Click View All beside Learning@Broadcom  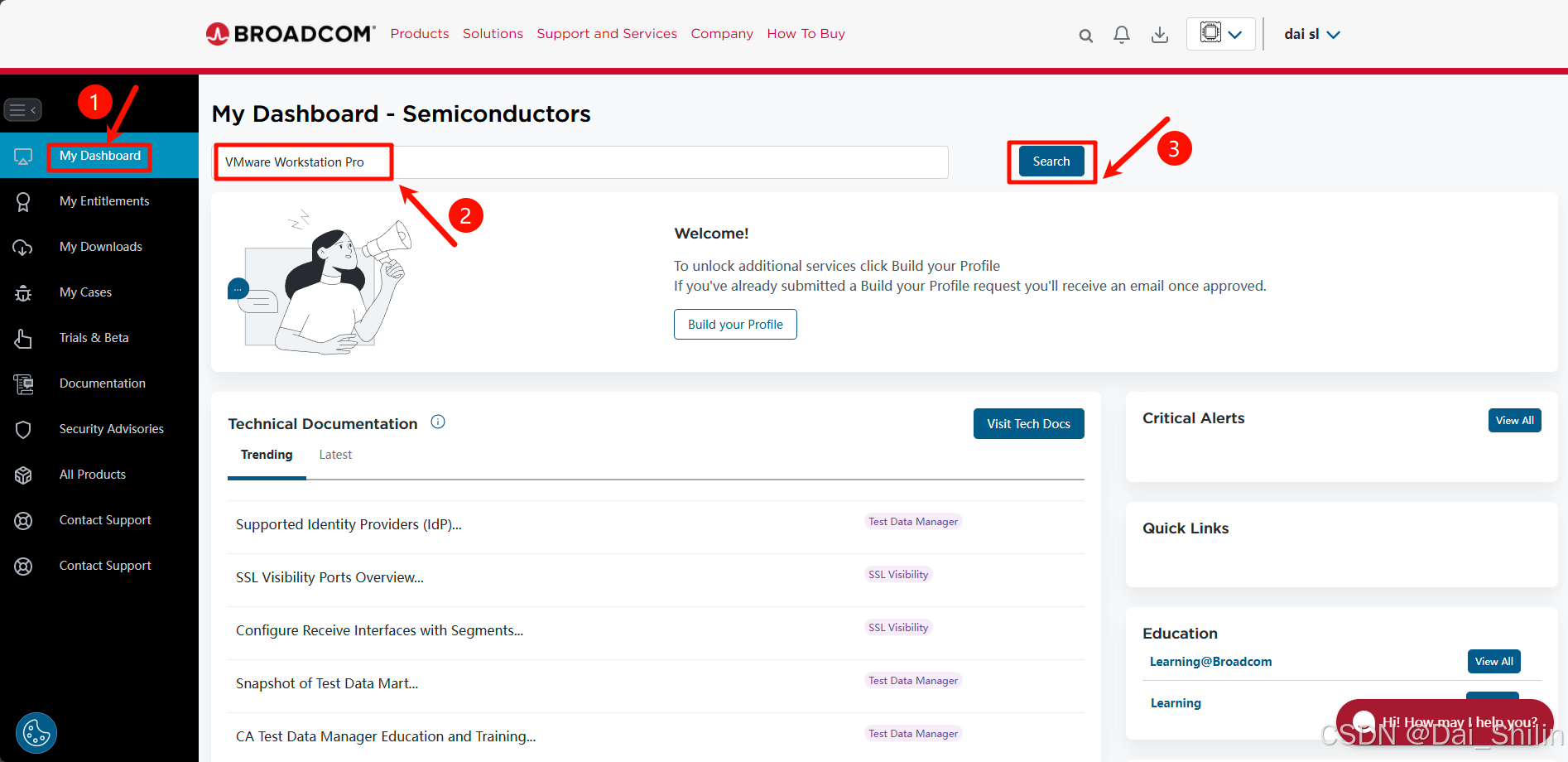coord(1493,662)
